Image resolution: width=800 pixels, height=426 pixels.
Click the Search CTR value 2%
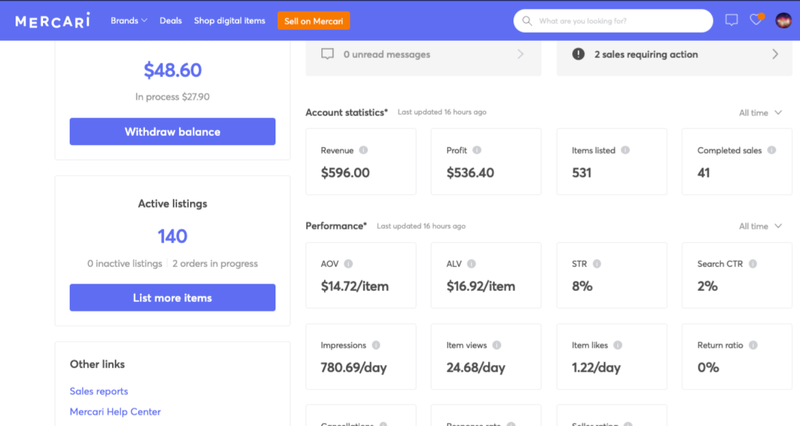pos(708,286)
